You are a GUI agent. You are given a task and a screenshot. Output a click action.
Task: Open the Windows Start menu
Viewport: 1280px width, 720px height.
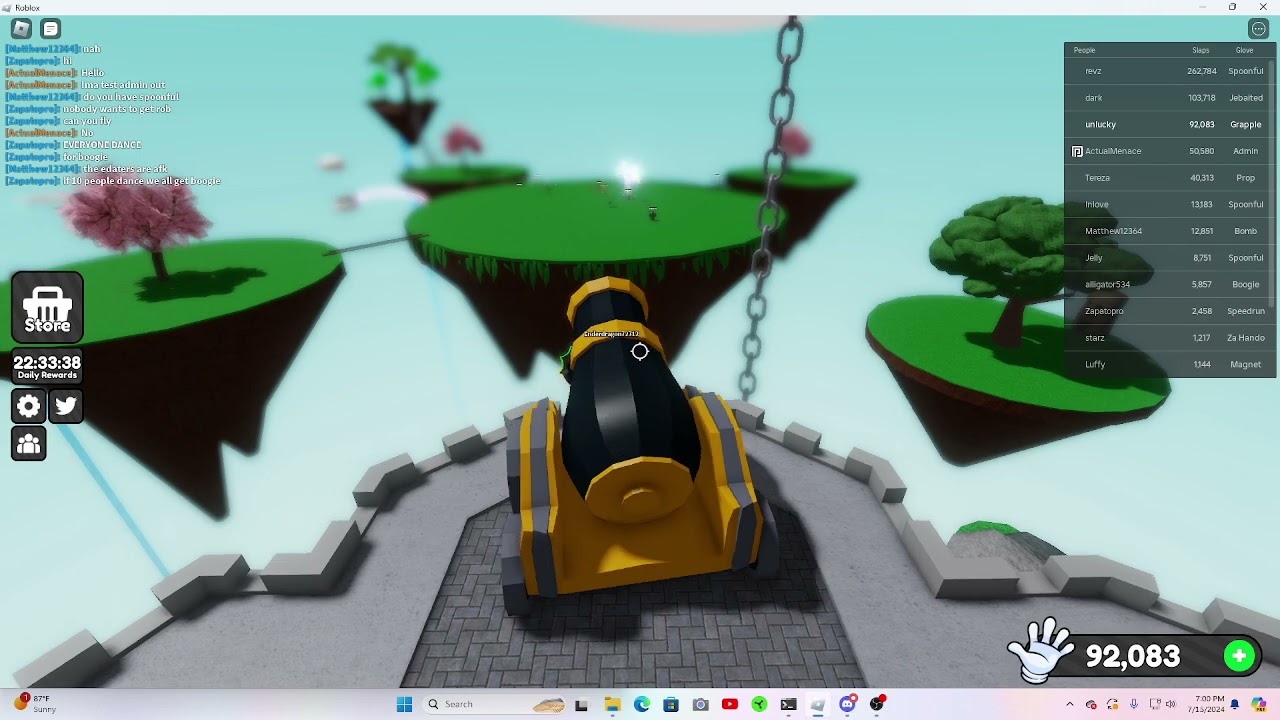pyautogui.click(x=404, y=704)
